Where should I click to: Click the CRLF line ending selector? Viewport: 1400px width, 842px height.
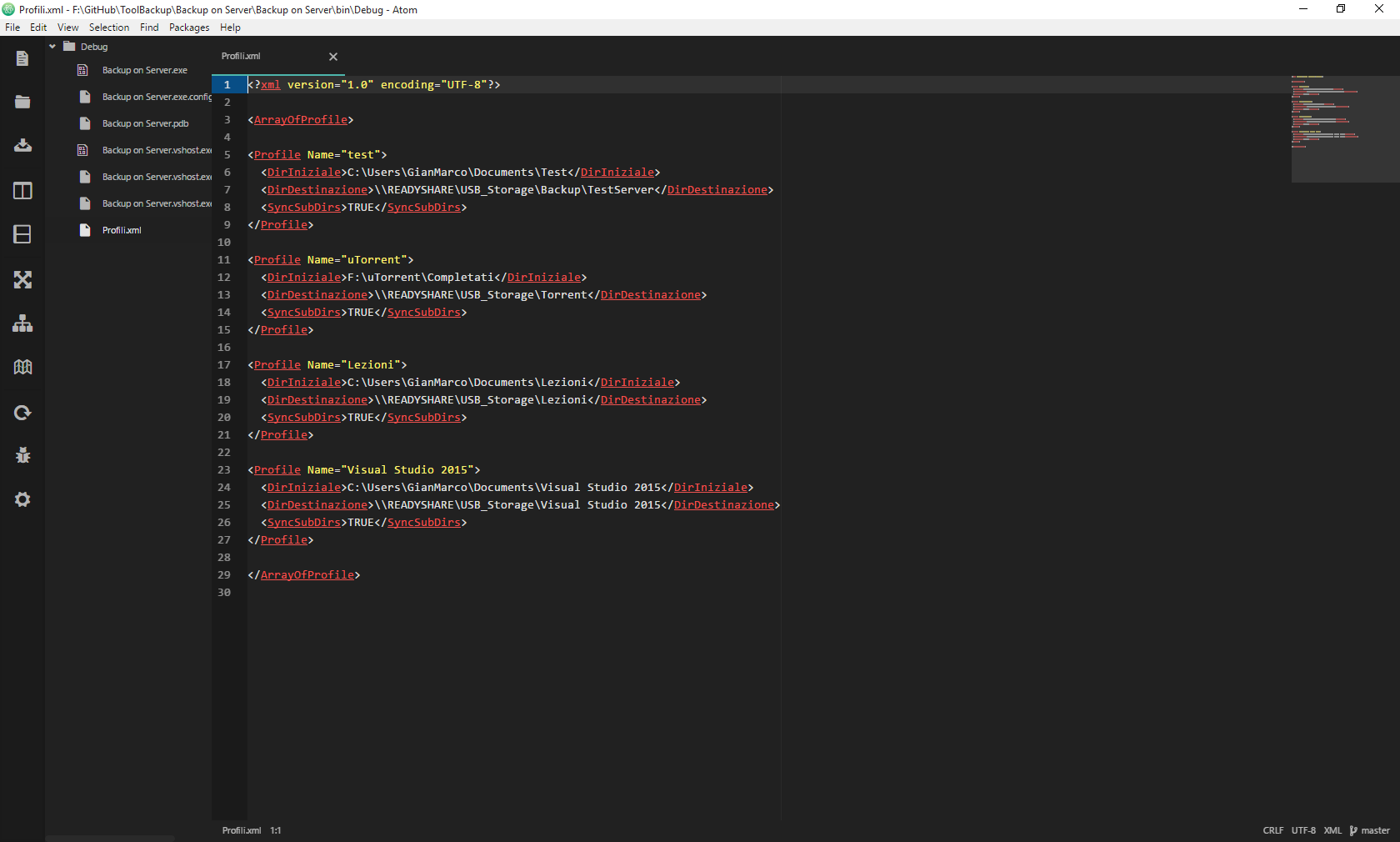(x=1273, y=830)
